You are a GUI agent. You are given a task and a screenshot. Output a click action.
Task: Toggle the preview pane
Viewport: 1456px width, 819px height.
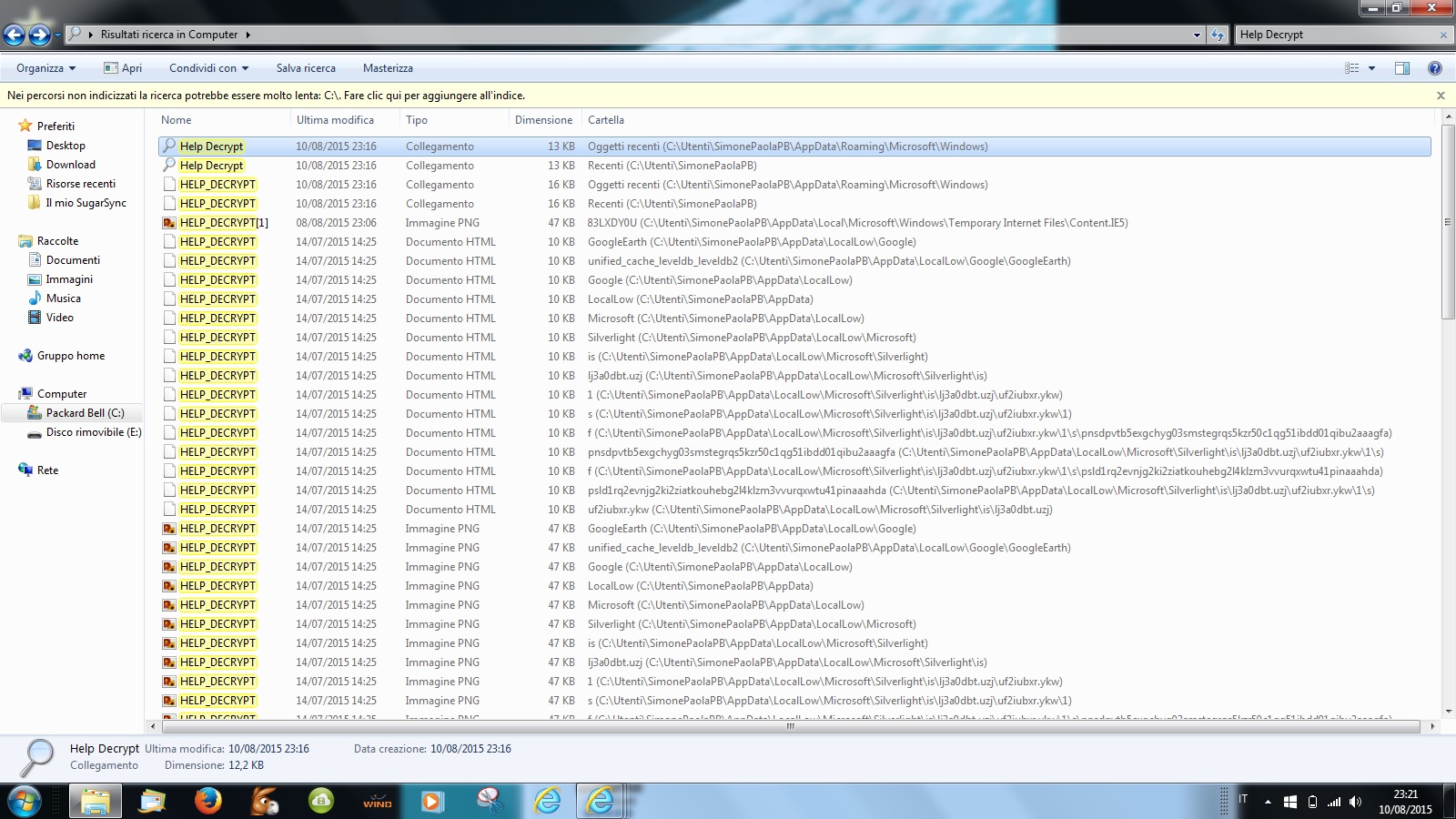pos(1402,68)
